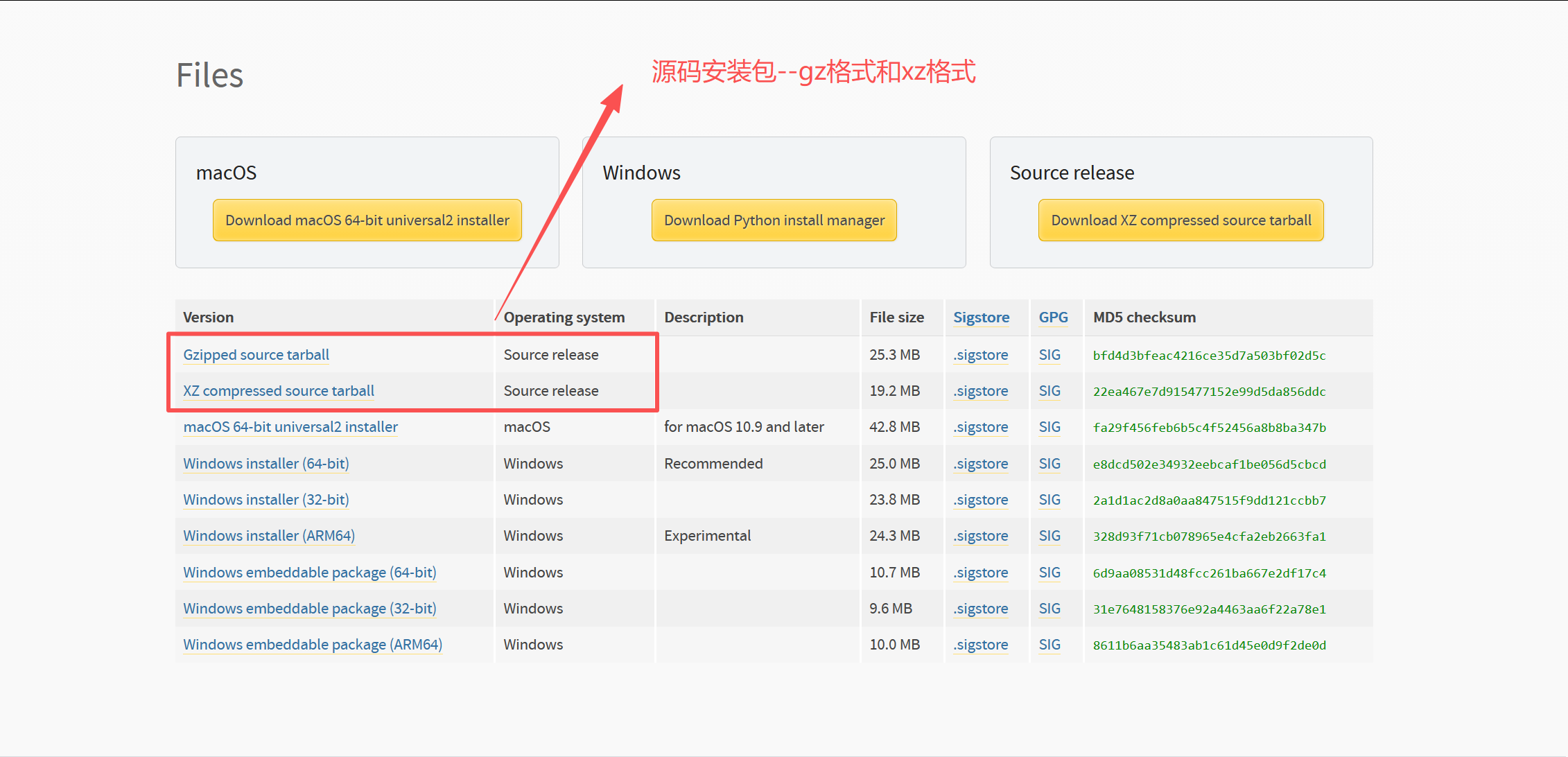This screenshot has height=757, width=1568.
Task: Open SIG link for embeddable package (64-bit)
Action: (1049, 573)
